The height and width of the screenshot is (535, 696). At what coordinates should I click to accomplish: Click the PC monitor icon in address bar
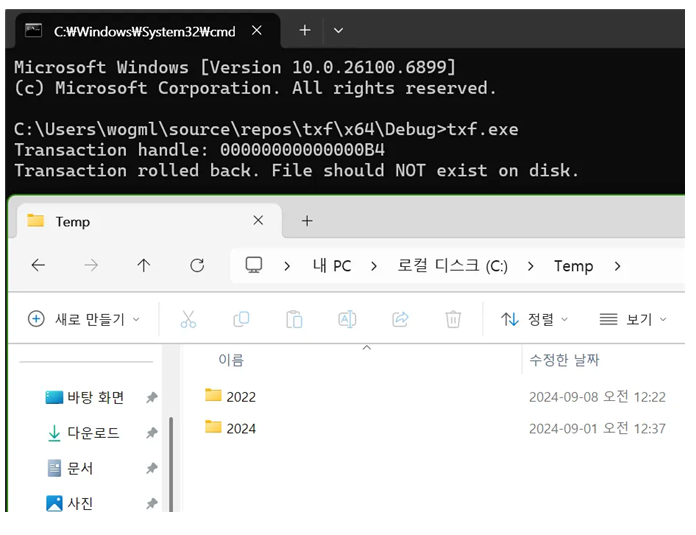(x=254, y=265)
